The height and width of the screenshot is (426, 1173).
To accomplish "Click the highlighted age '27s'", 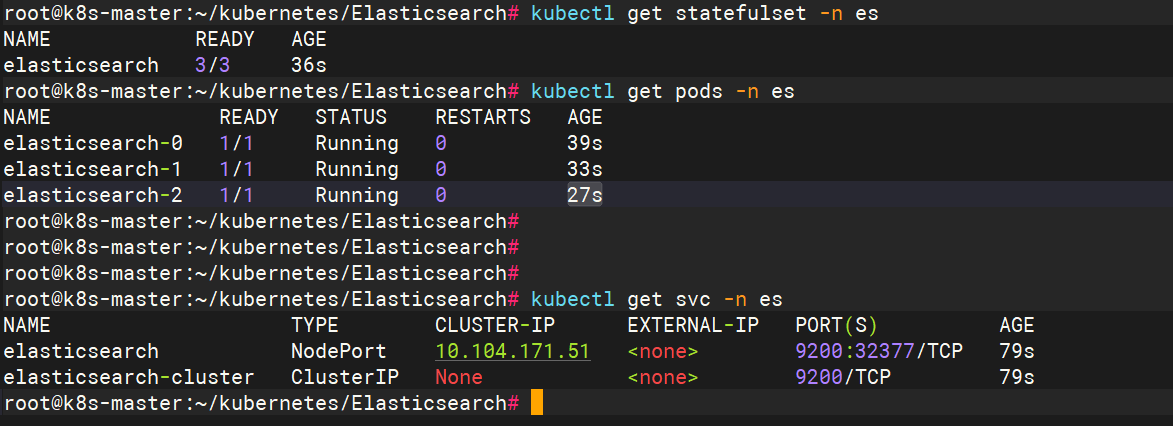I will [x=585, y=195].
